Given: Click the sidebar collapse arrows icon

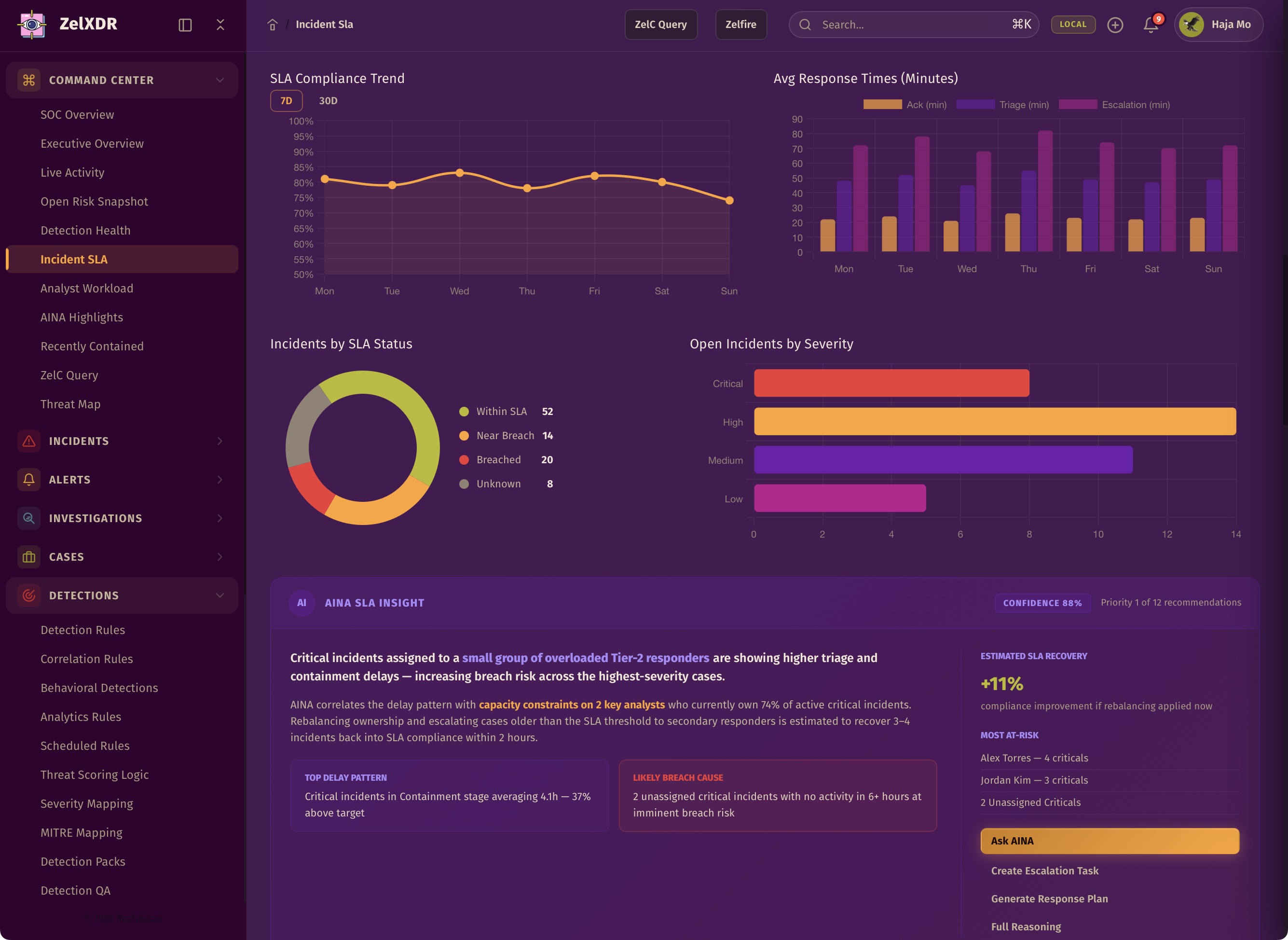Looking at the screenshot, I should [x=220, y=25].
